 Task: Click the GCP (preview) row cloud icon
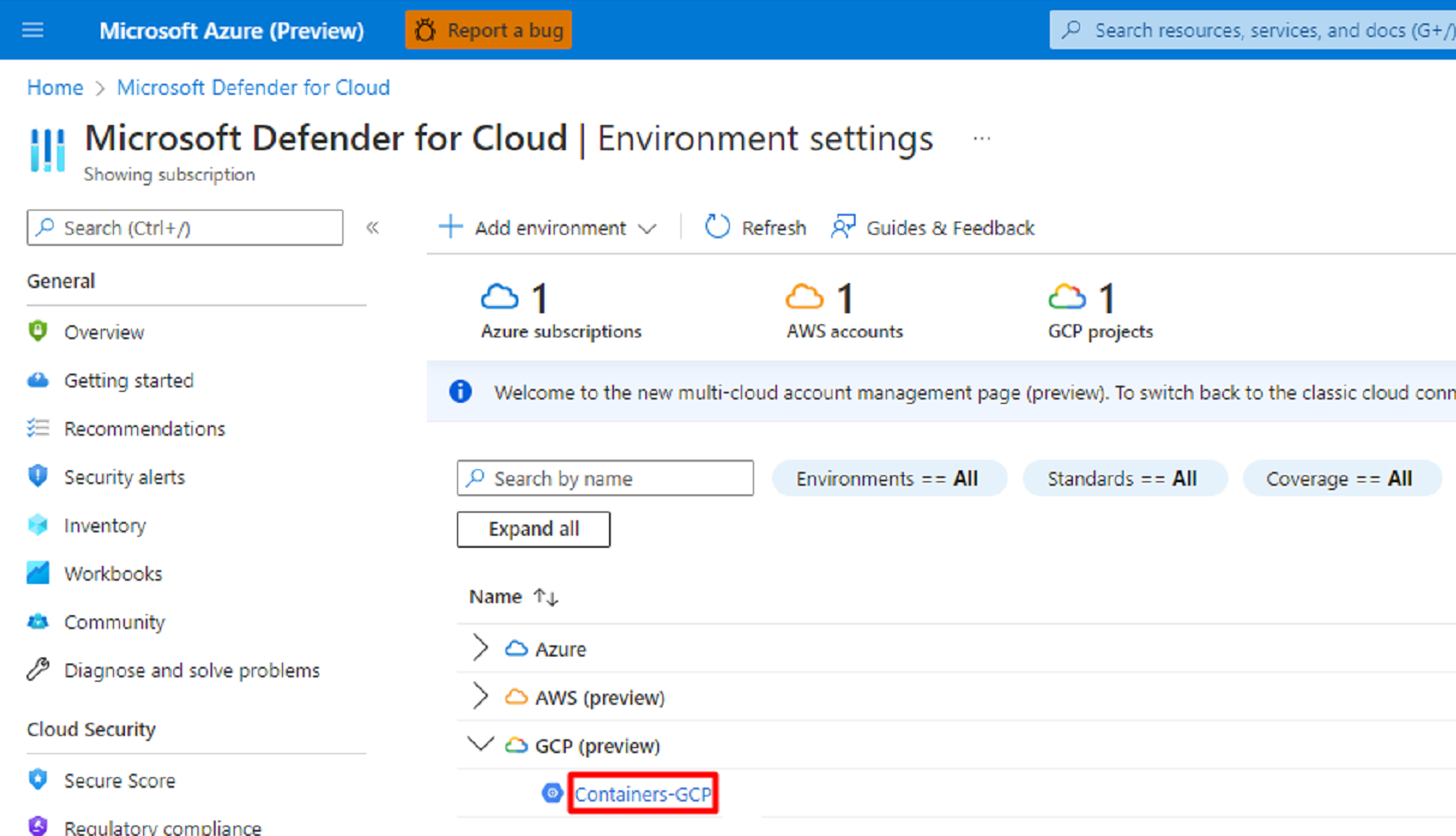point(516,745)
